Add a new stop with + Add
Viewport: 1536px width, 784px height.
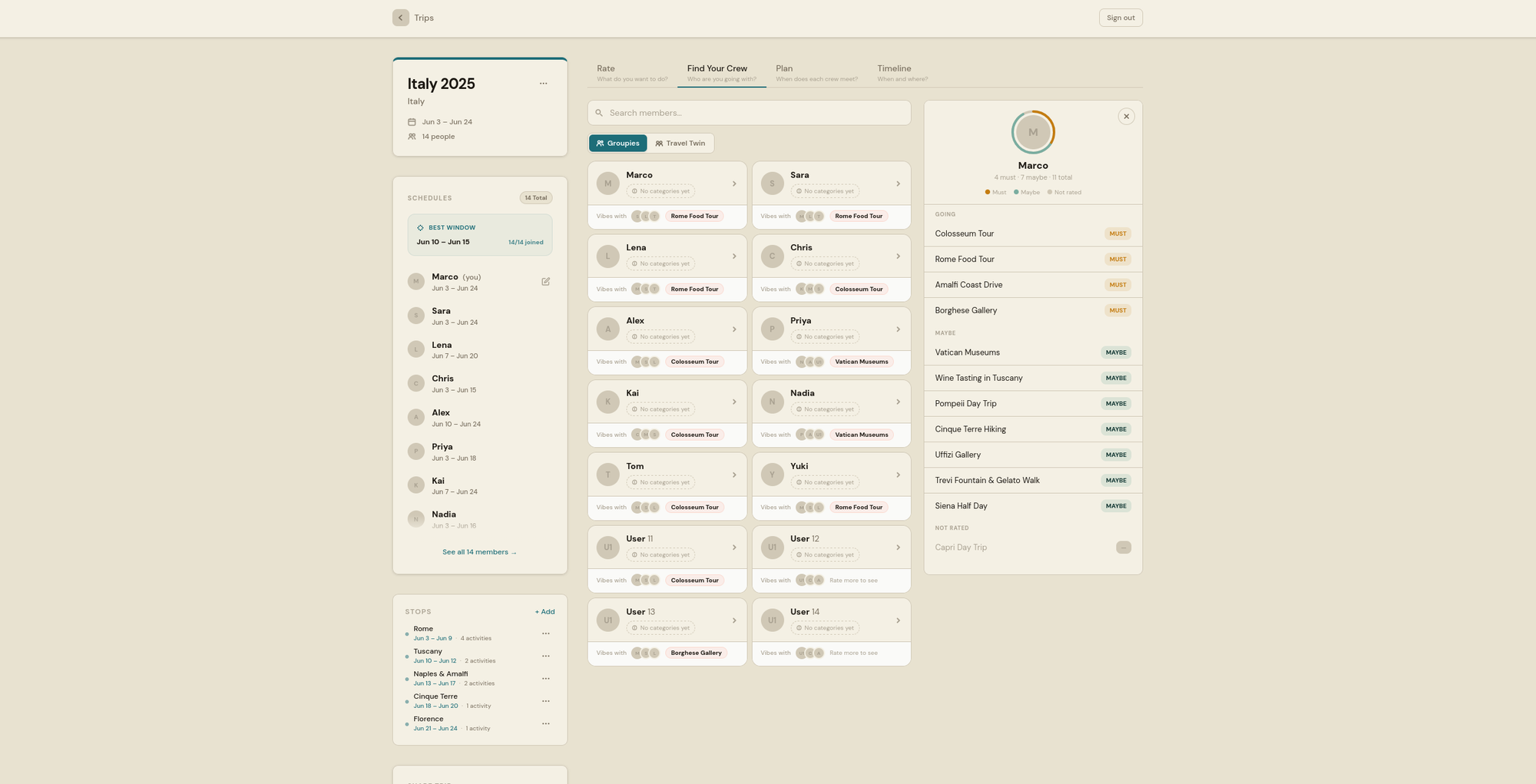tap(545, 612)
